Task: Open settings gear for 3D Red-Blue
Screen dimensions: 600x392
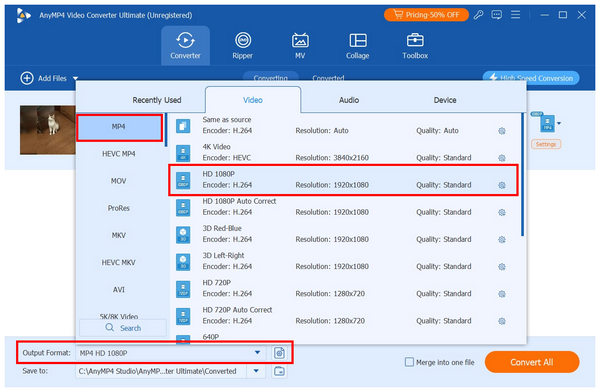Action: click(x=502, y=240)
